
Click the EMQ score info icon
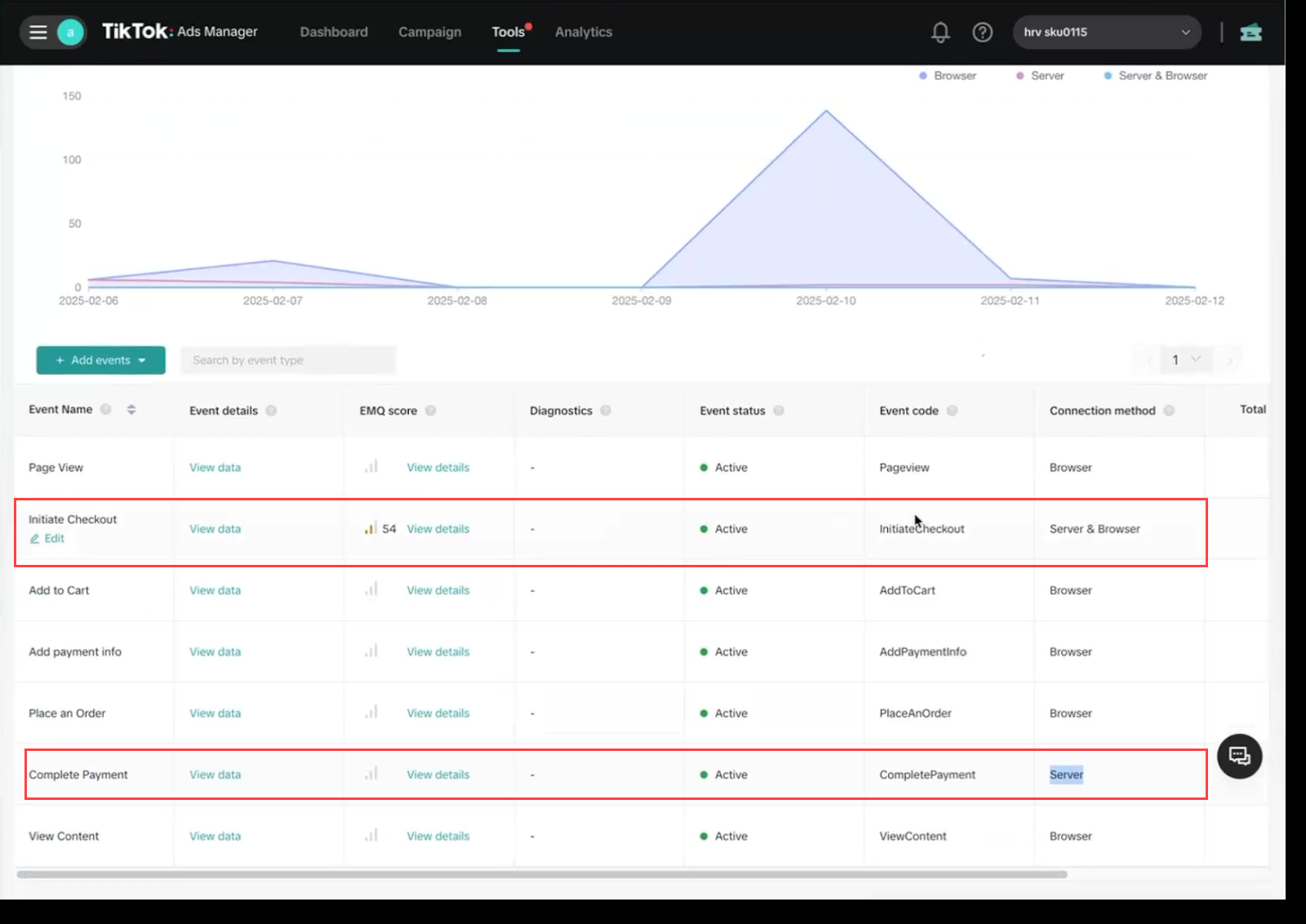(431, 411)
